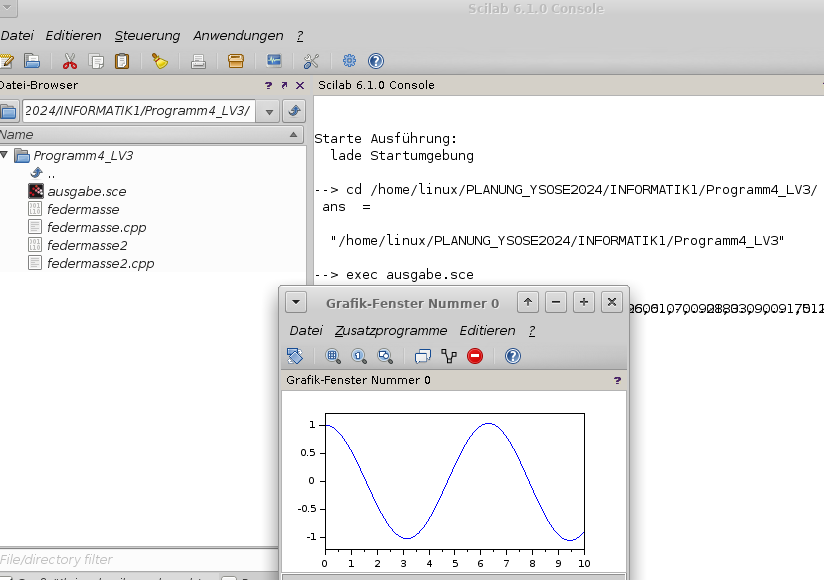Click the 'Starte Ausführung:' console text
The height and width of the screenshot is (580, 824).
[386, 139]
